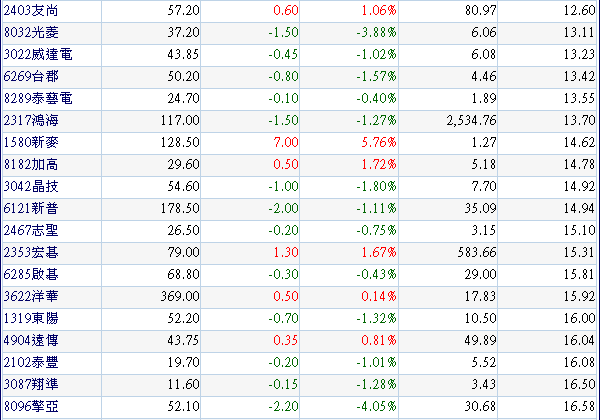This screenshot has width=600, height=420.
Task: Click change value -2.00 for 新普
Action: click(284, 208)
